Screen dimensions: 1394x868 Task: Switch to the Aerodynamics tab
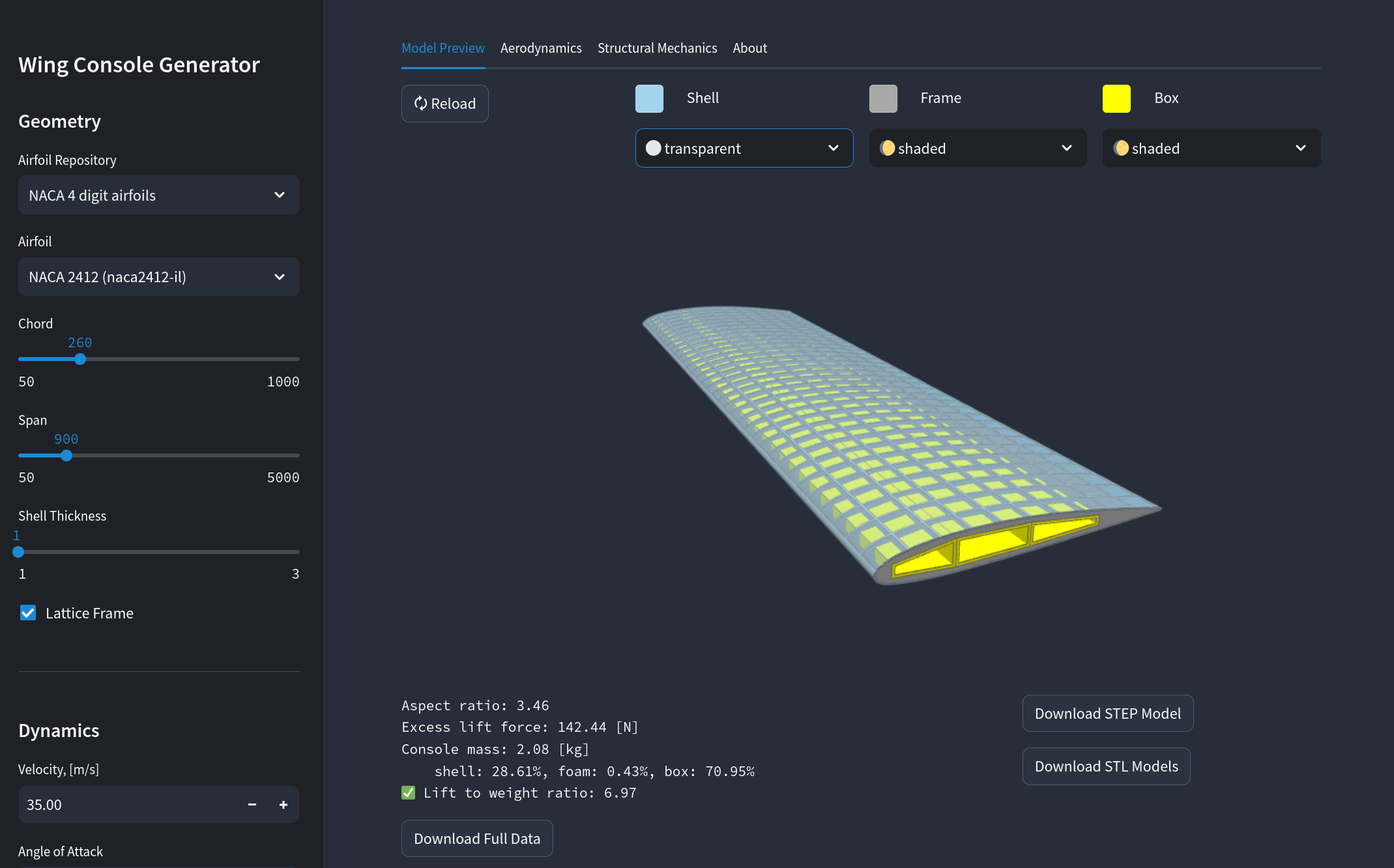pos(541,48)
